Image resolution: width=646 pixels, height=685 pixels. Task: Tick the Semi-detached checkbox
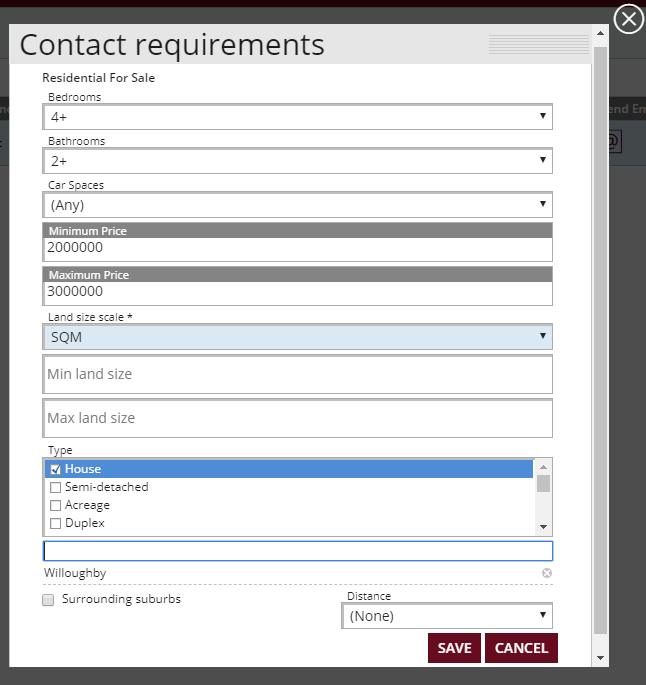[x=56, y=487]
